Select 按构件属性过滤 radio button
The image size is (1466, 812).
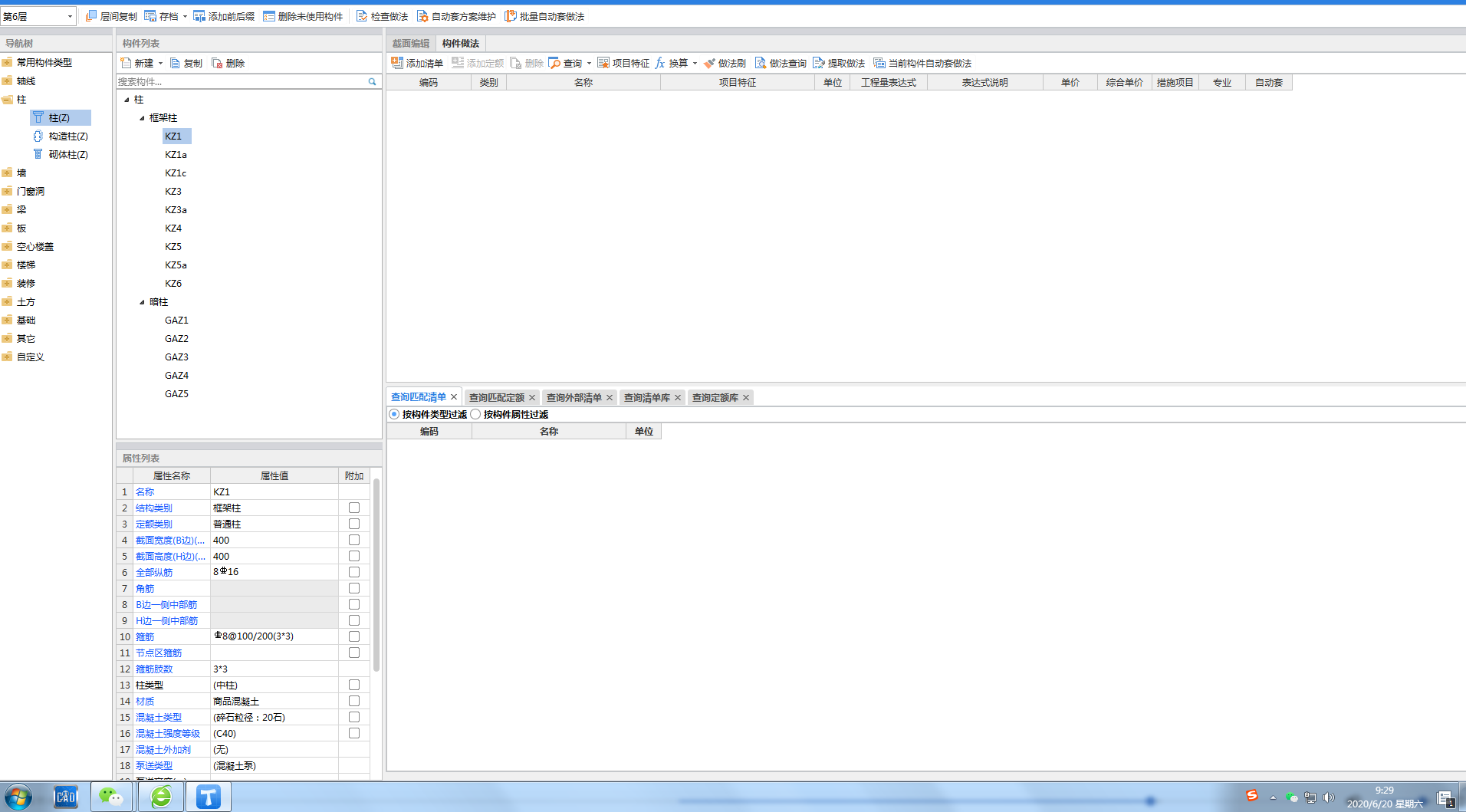pyautogui.click(x=475, y=414)
